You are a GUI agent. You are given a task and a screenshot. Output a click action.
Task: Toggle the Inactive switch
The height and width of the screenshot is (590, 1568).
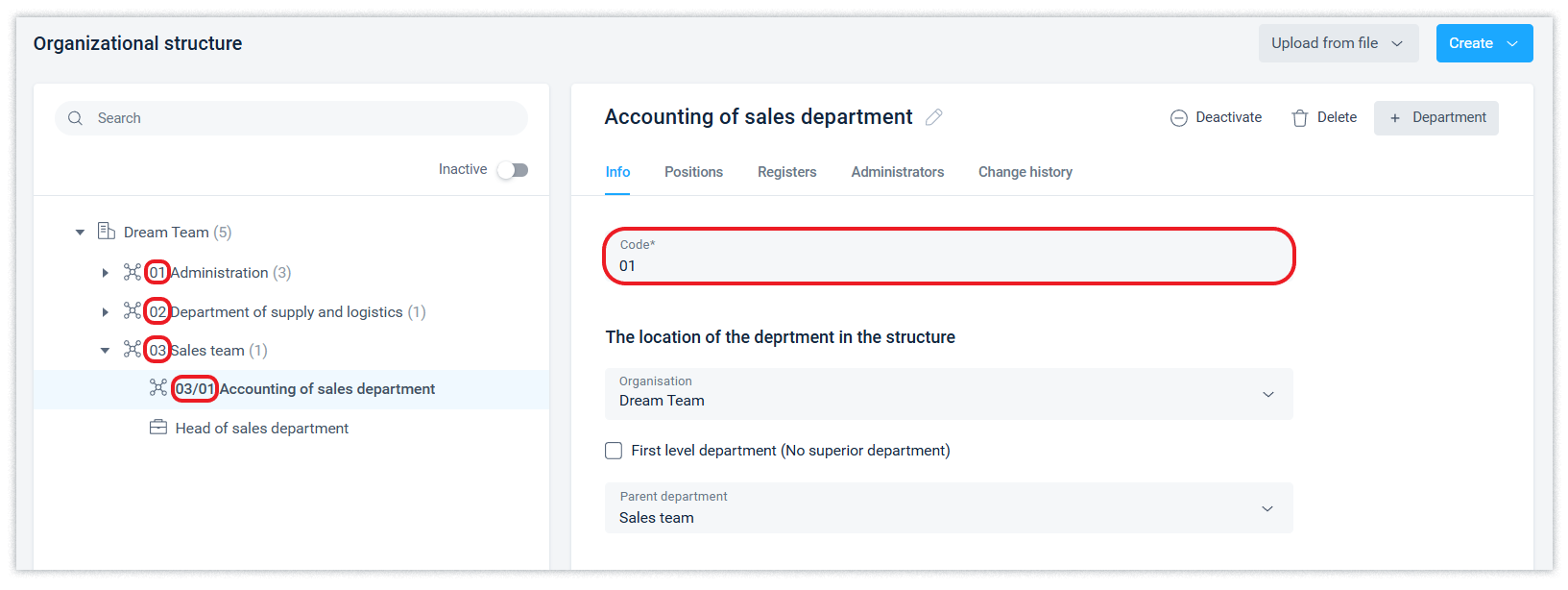pyautogui.click(x=513, y=170)
